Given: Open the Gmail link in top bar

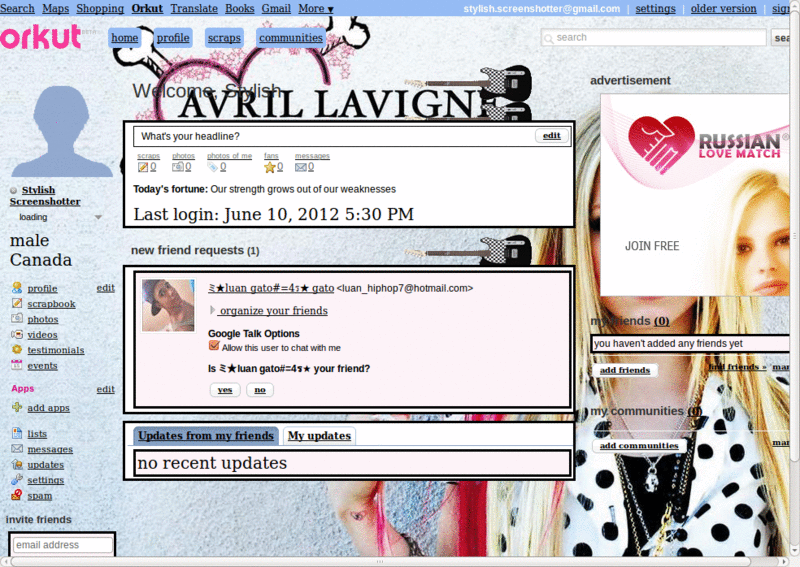Looking at the screenshot, I should coord(276,9).
